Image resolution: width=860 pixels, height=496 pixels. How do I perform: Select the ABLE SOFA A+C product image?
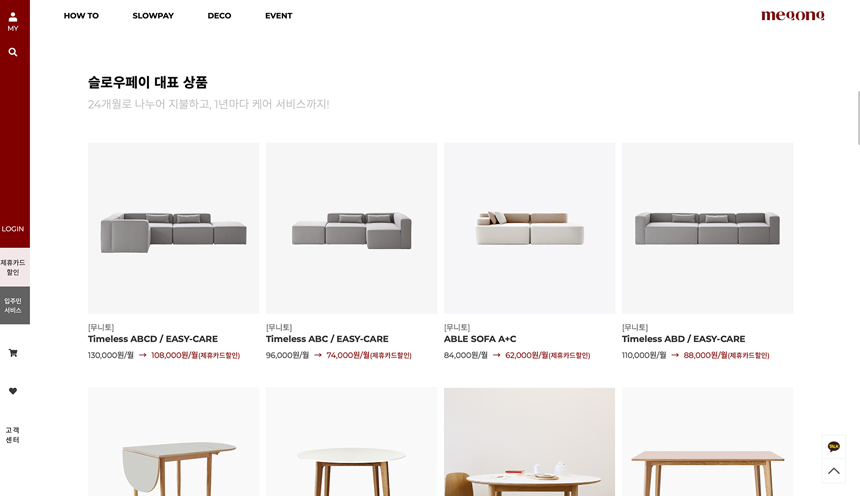click(529, 228)
